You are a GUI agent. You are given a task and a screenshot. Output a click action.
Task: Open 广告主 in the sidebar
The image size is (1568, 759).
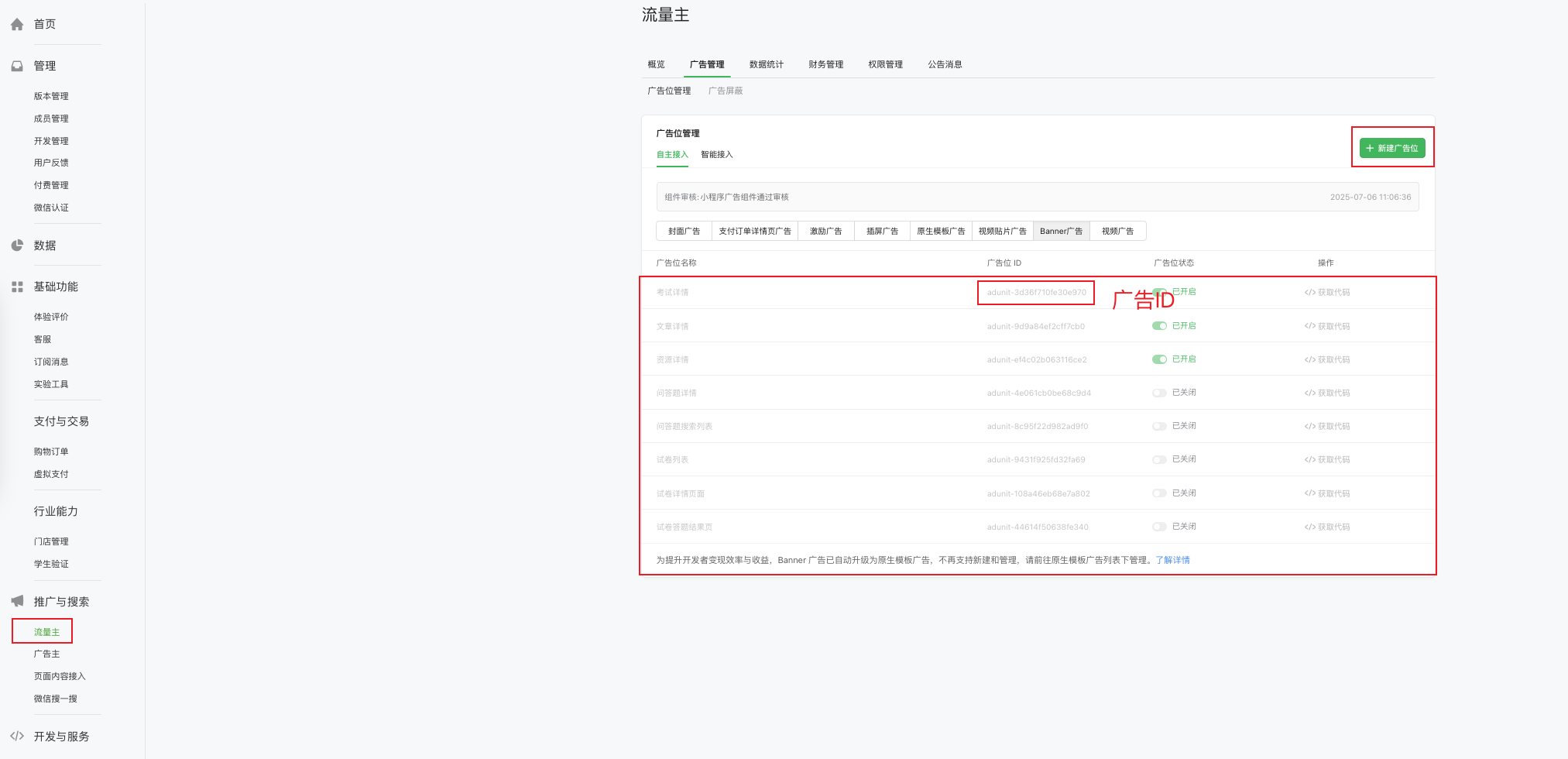click(46, 654)
